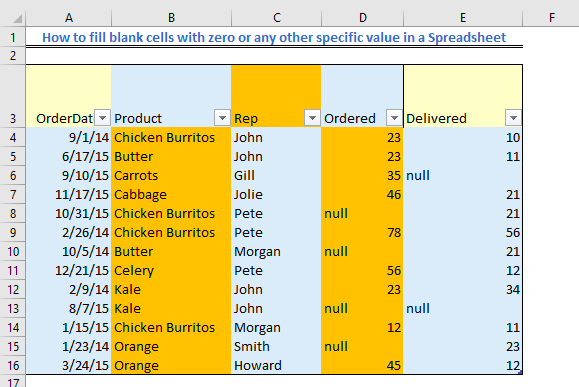This screenshot has width=579, height=387.
Task: Click the select-all corner triangle
Action: (16, 18)
